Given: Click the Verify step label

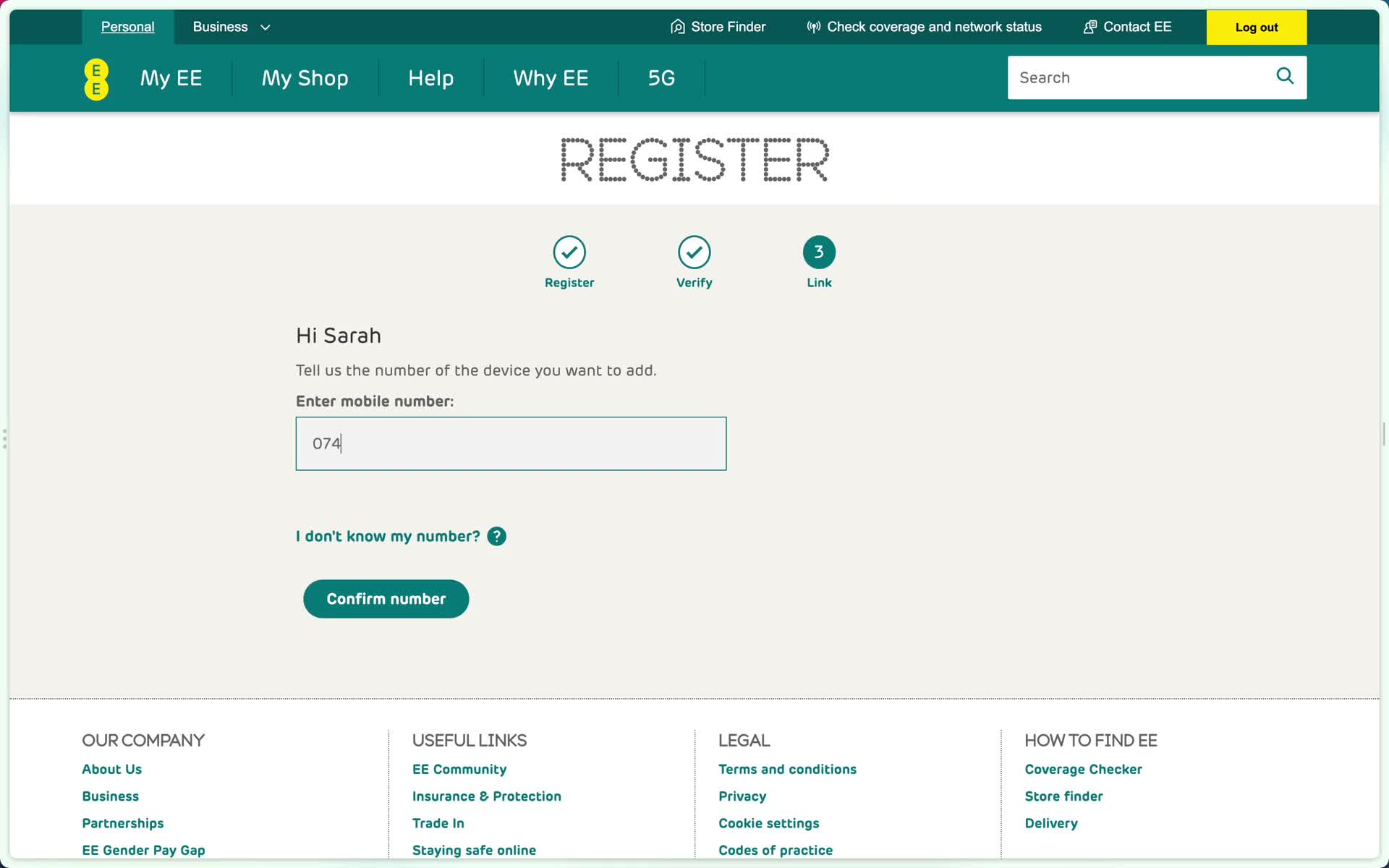Looking at the screenshot, I should [694, 283].
